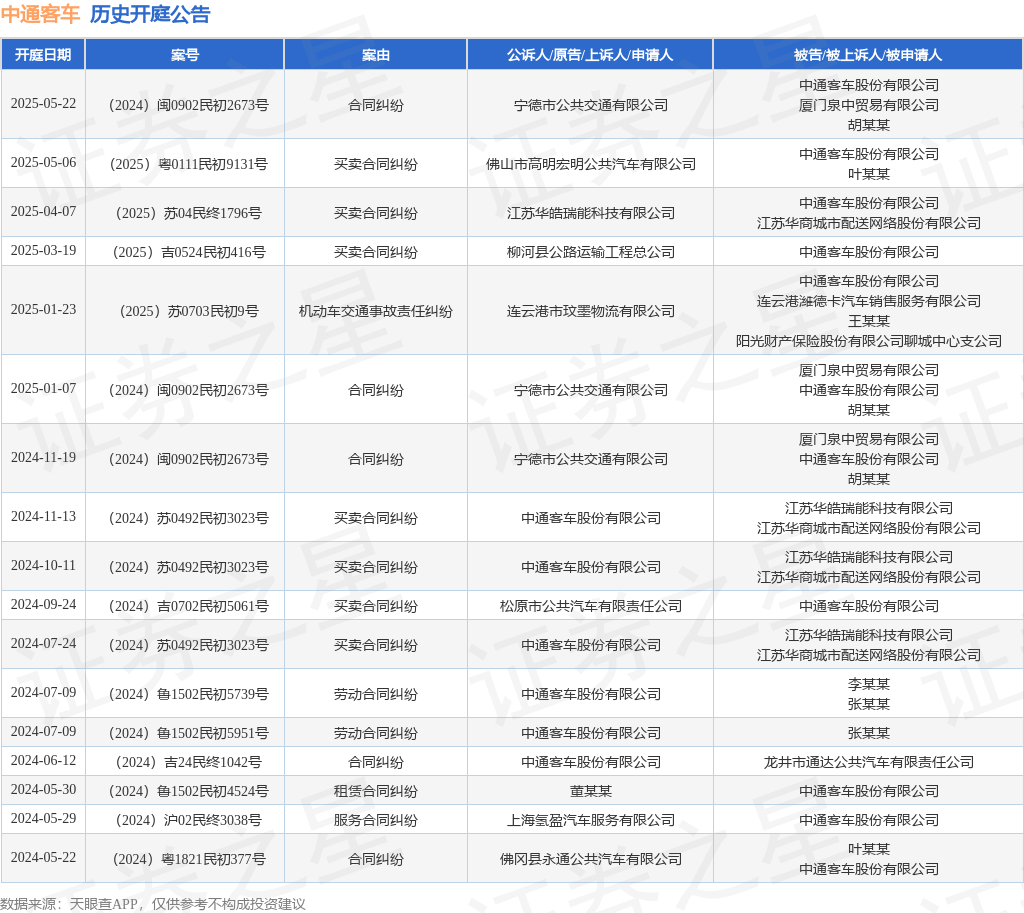This screenshot has height=913, width=1024.
Task: Click '叶某某' in the 2025-05-06 row
Action: (x=869, y=174)
